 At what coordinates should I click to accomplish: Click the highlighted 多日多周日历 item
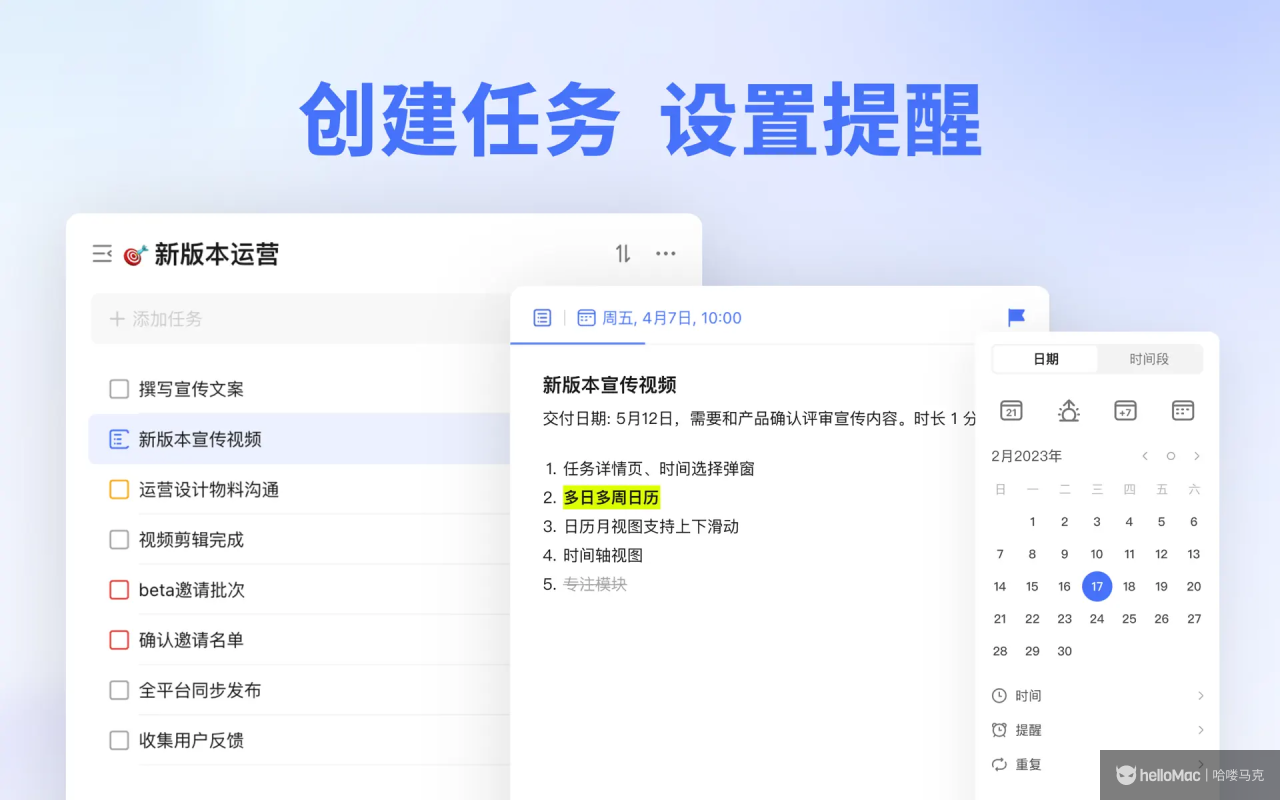tap(611, 497)
